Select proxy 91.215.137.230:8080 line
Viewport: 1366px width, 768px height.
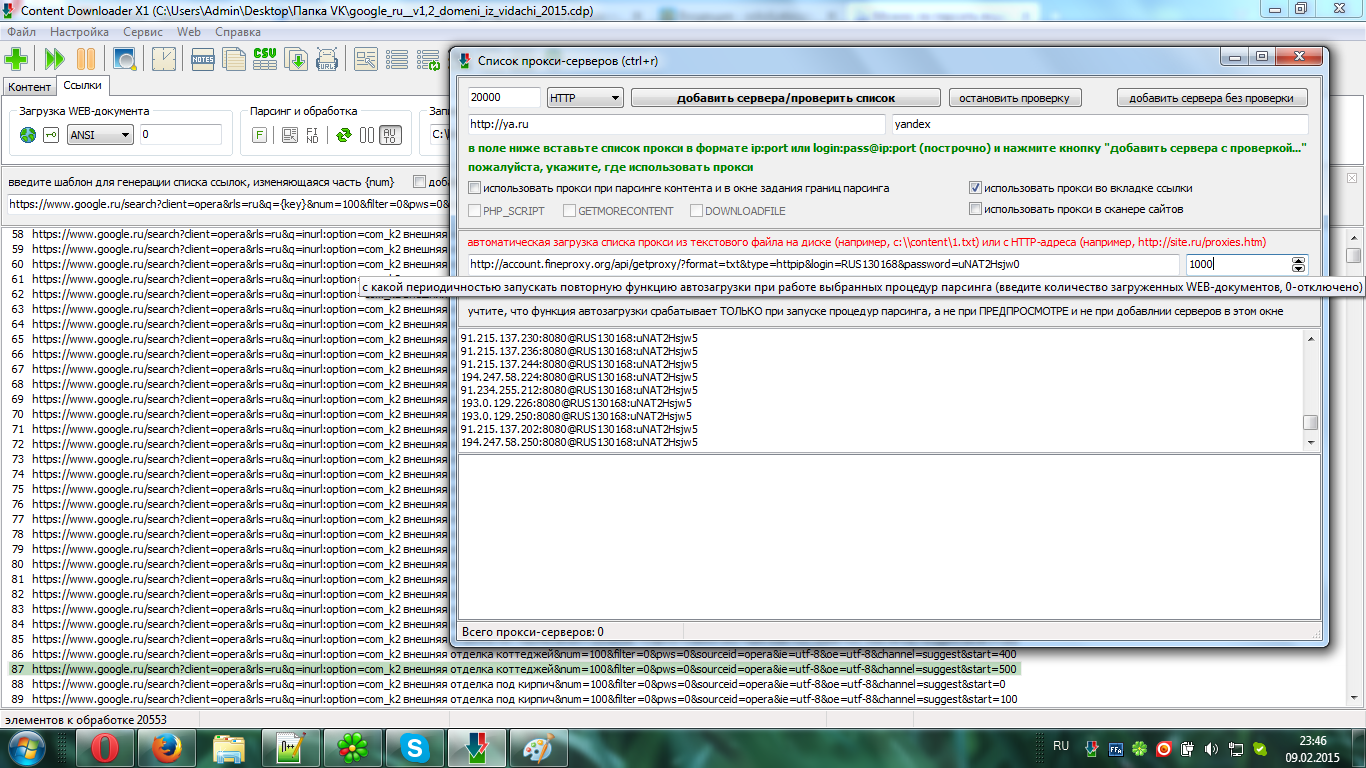(579, 338)
